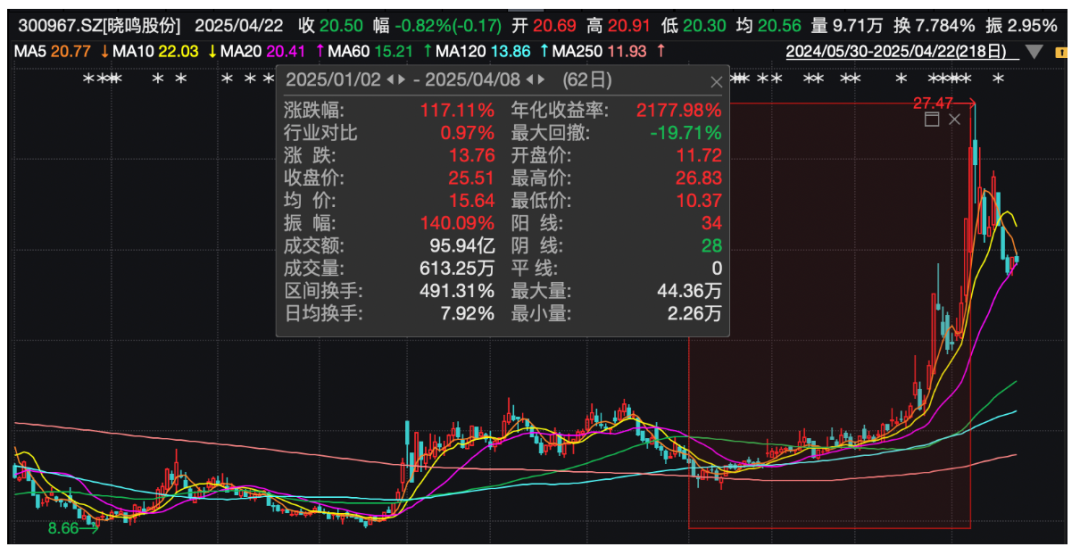The image size is (1080, 555).
Task: Click 开盘价 value 11.72
Action: pyautogui.click(x=698, y=156)
